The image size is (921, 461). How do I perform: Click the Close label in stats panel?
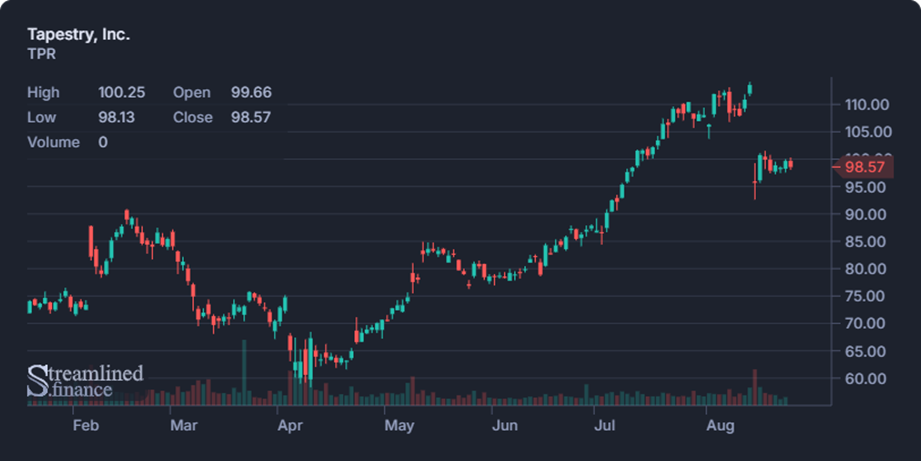click(193, 117)
